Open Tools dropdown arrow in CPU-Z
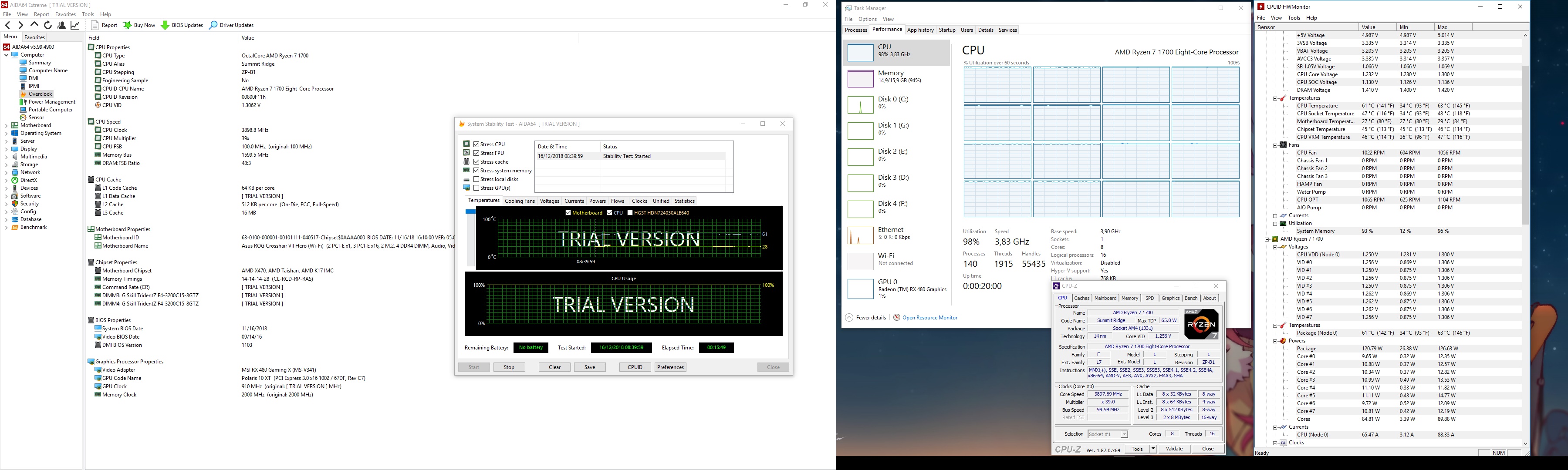 tap(1153, 449)
